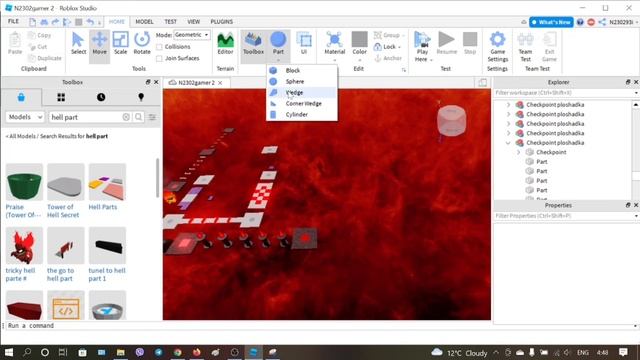Expand the Part dropdown arrow
640x360 pixels.
coord(278,61)
